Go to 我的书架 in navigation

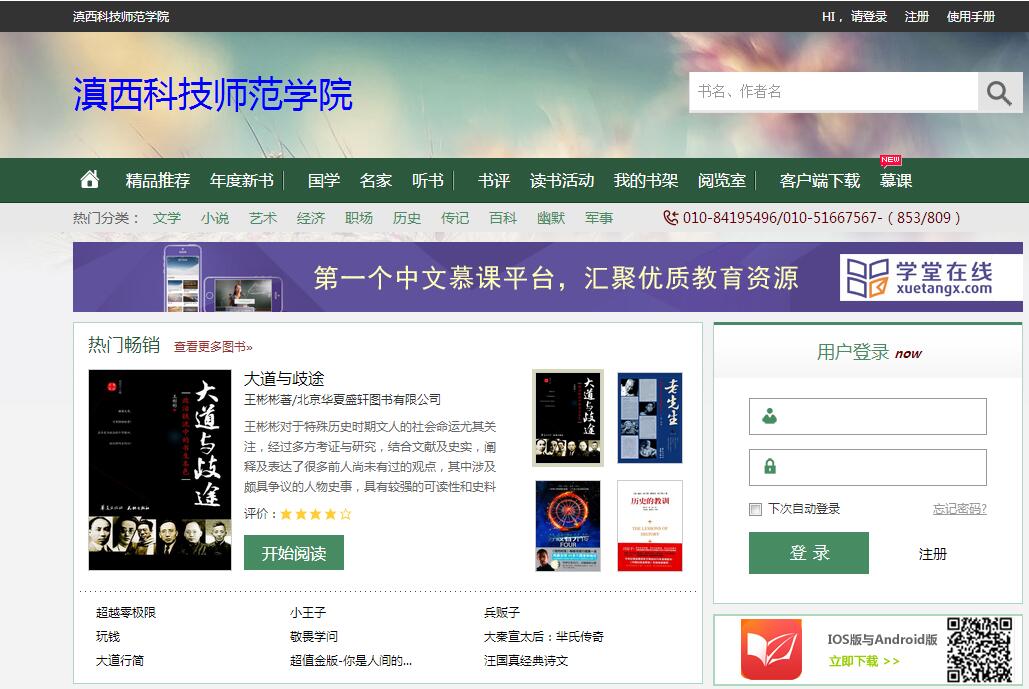pyautogui.click(x=645, y=181)
